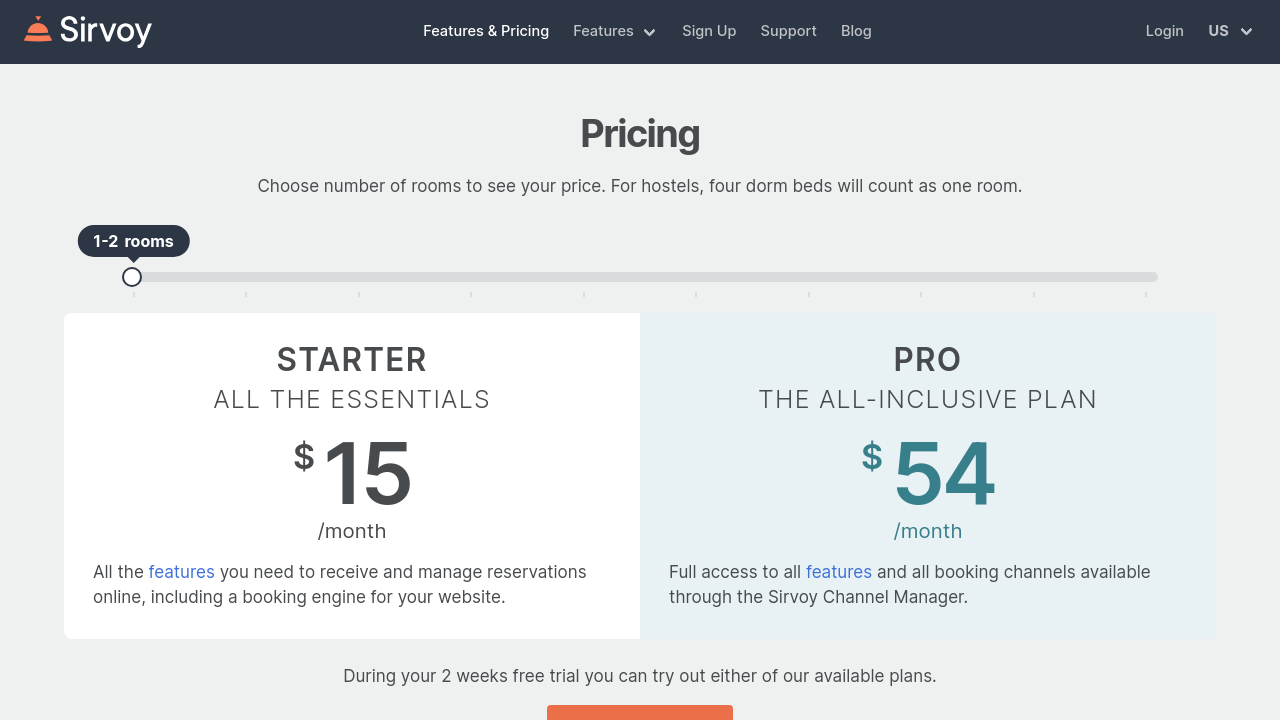The height and width of the screenshot is (720, 1280).
Task: Go to Sign Up page
Action: tap(709, 31)
